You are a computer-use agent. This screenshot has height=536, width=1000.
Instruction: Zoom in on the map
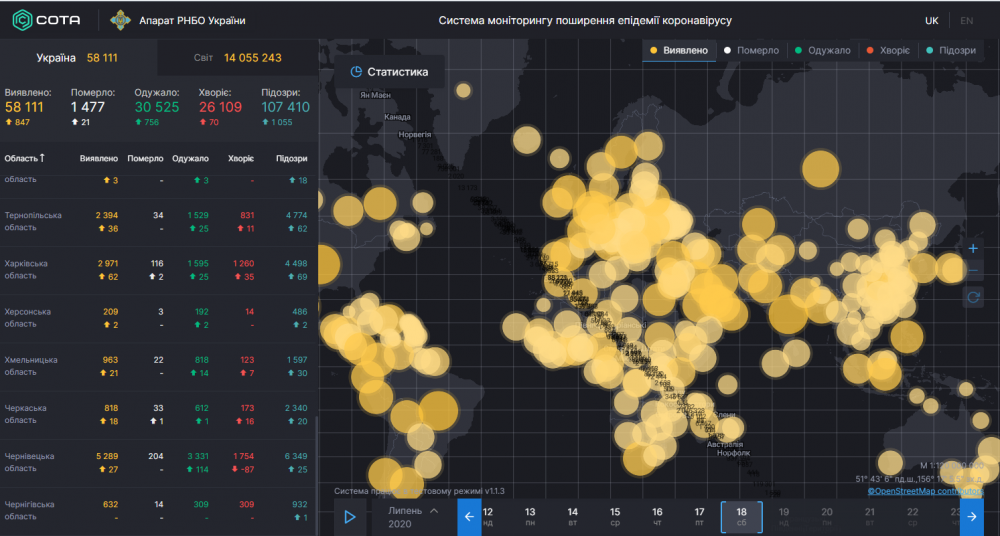[x=973, y=248]
